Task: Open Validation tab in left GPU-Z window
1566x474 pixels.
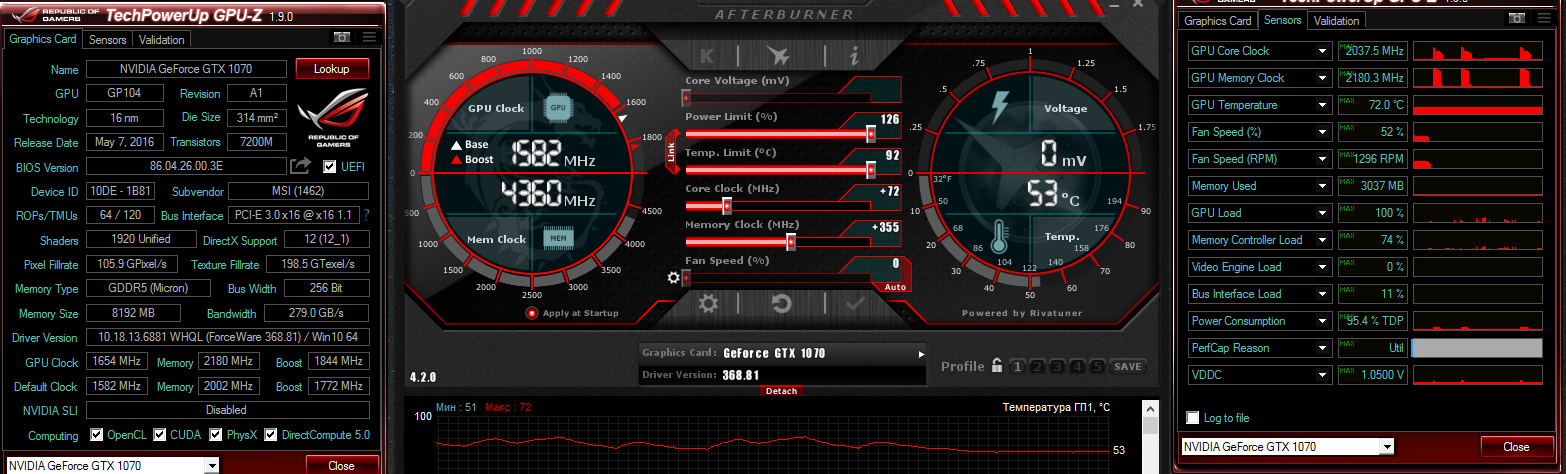Action: point(161,40)
